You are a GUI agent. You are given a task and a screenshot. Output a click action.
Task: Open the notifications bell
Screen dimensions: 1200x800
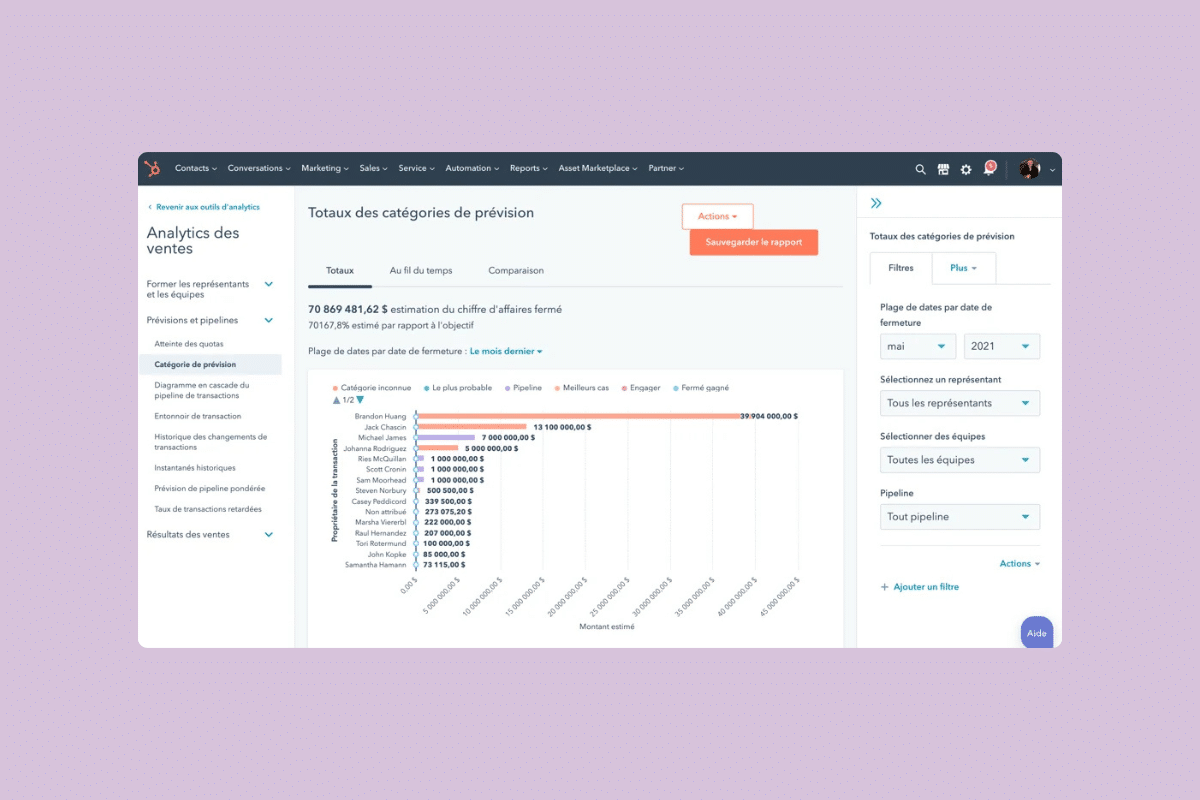[988, 170]
